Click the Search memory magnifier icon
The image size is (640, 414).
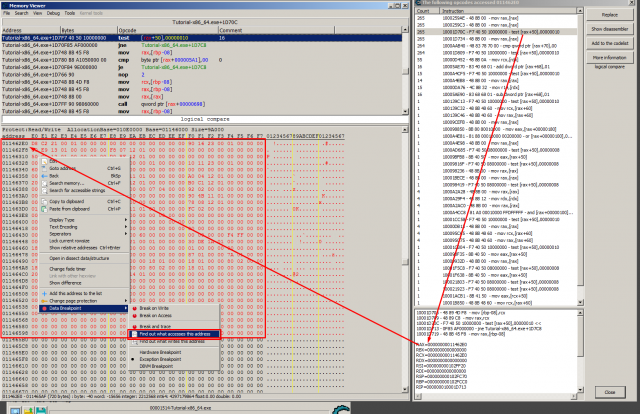click(x=43, y=183)
